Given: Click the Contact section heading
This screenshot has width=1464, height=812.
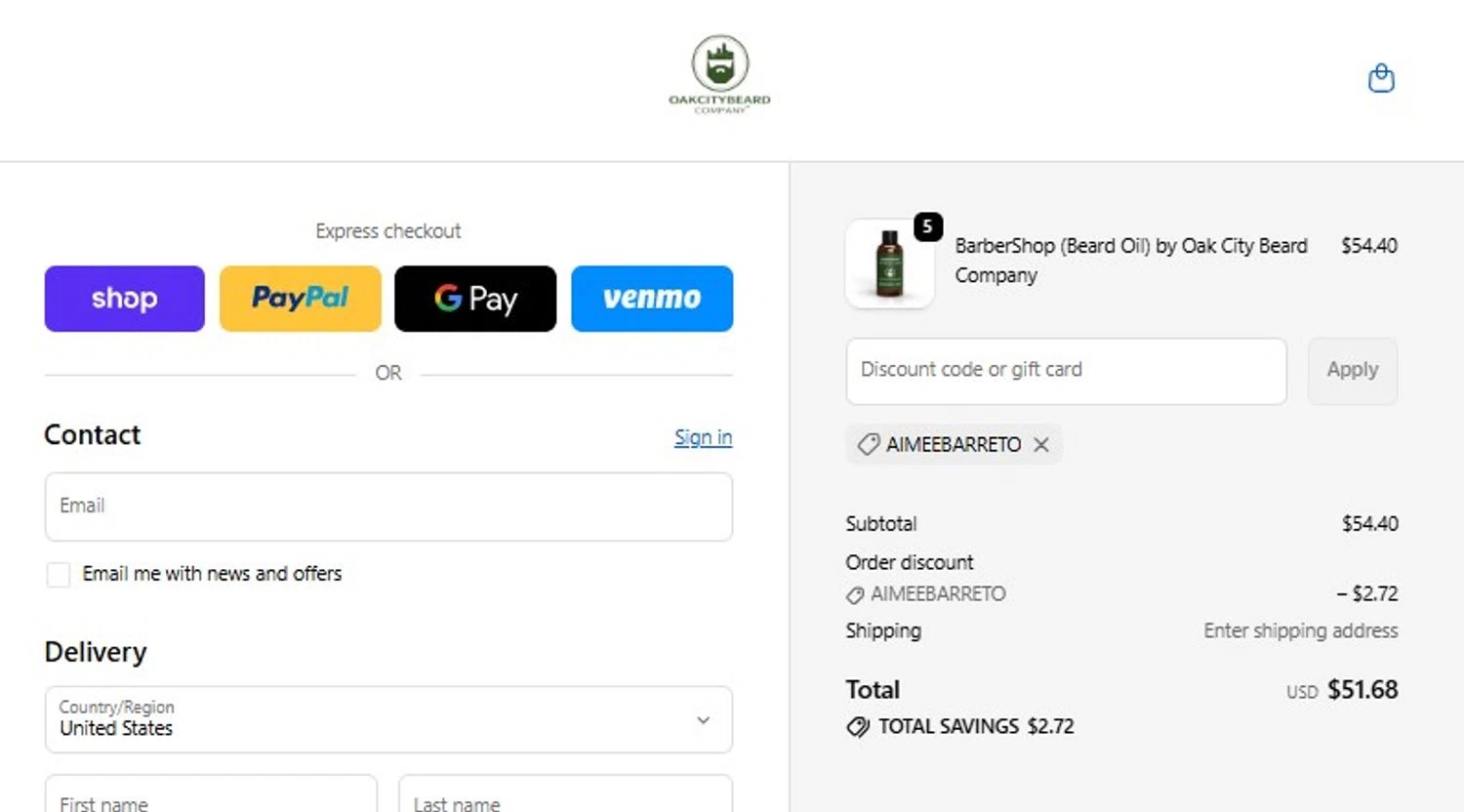Looking at the screenshot, I should [x=93, y=435].
